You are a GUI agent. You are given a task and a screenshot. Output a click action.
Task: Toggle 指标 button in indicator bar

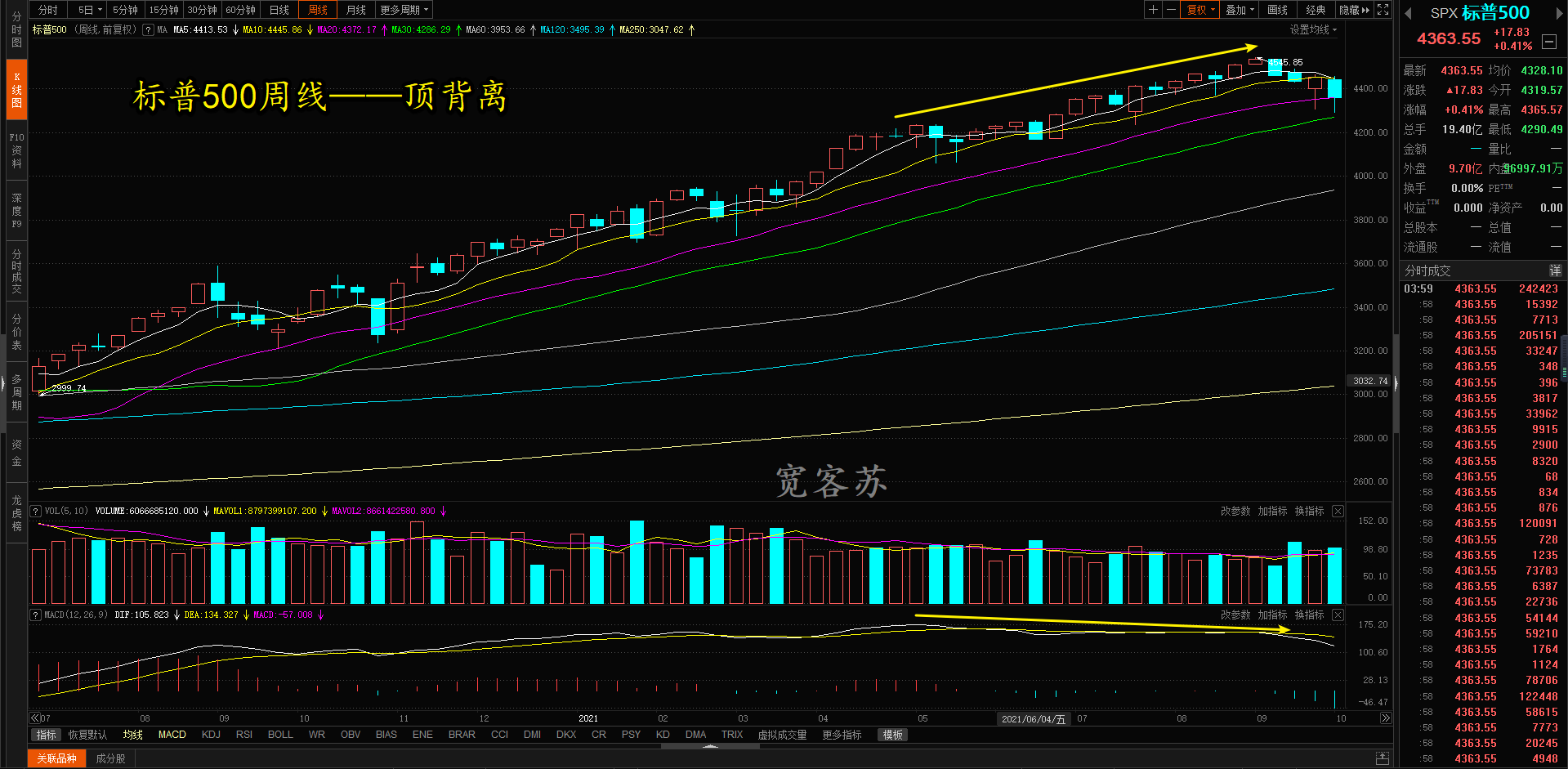pos(47,735)
